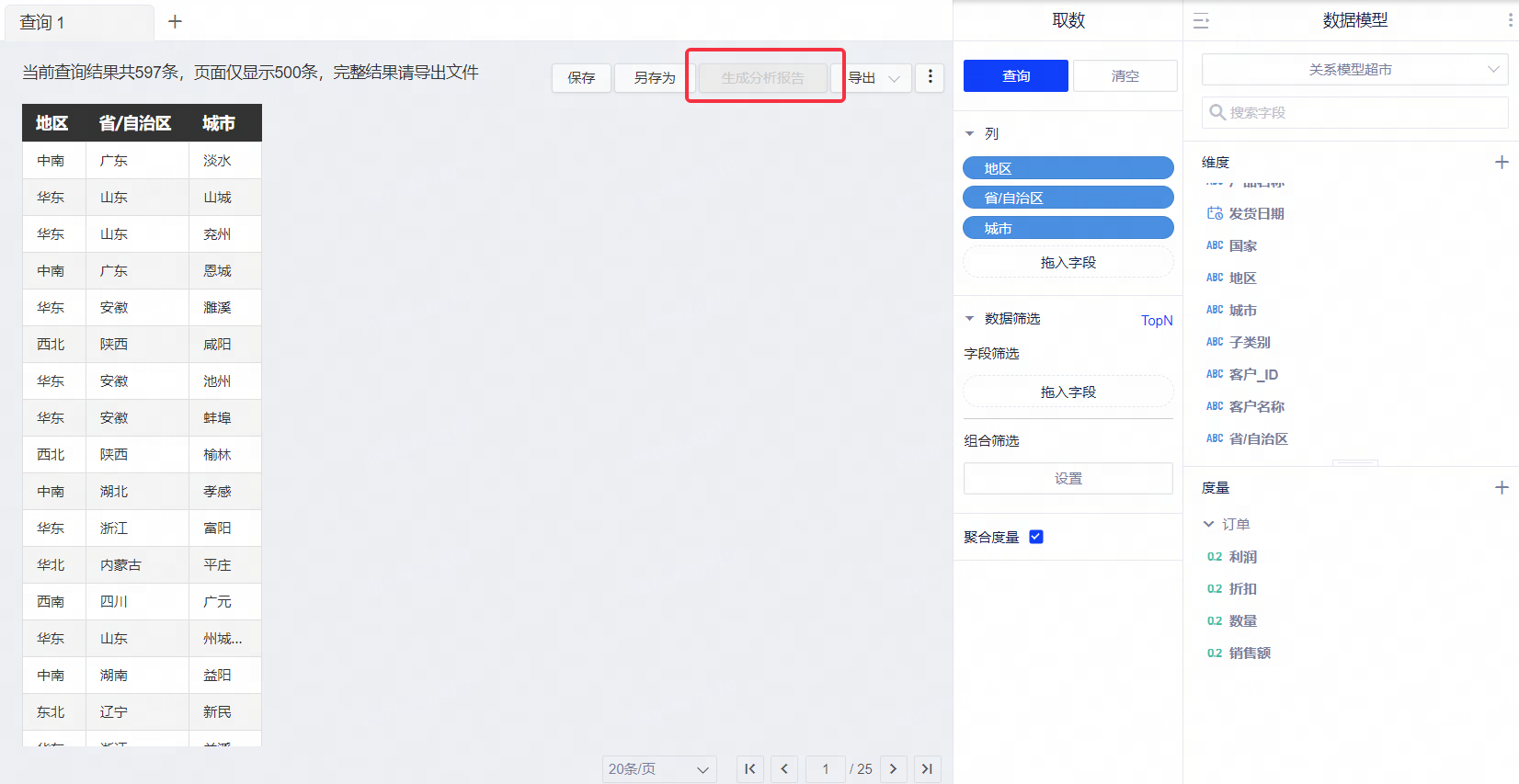
Task: Click the blue 查询 button
Action: click(x=1015, y=76)
